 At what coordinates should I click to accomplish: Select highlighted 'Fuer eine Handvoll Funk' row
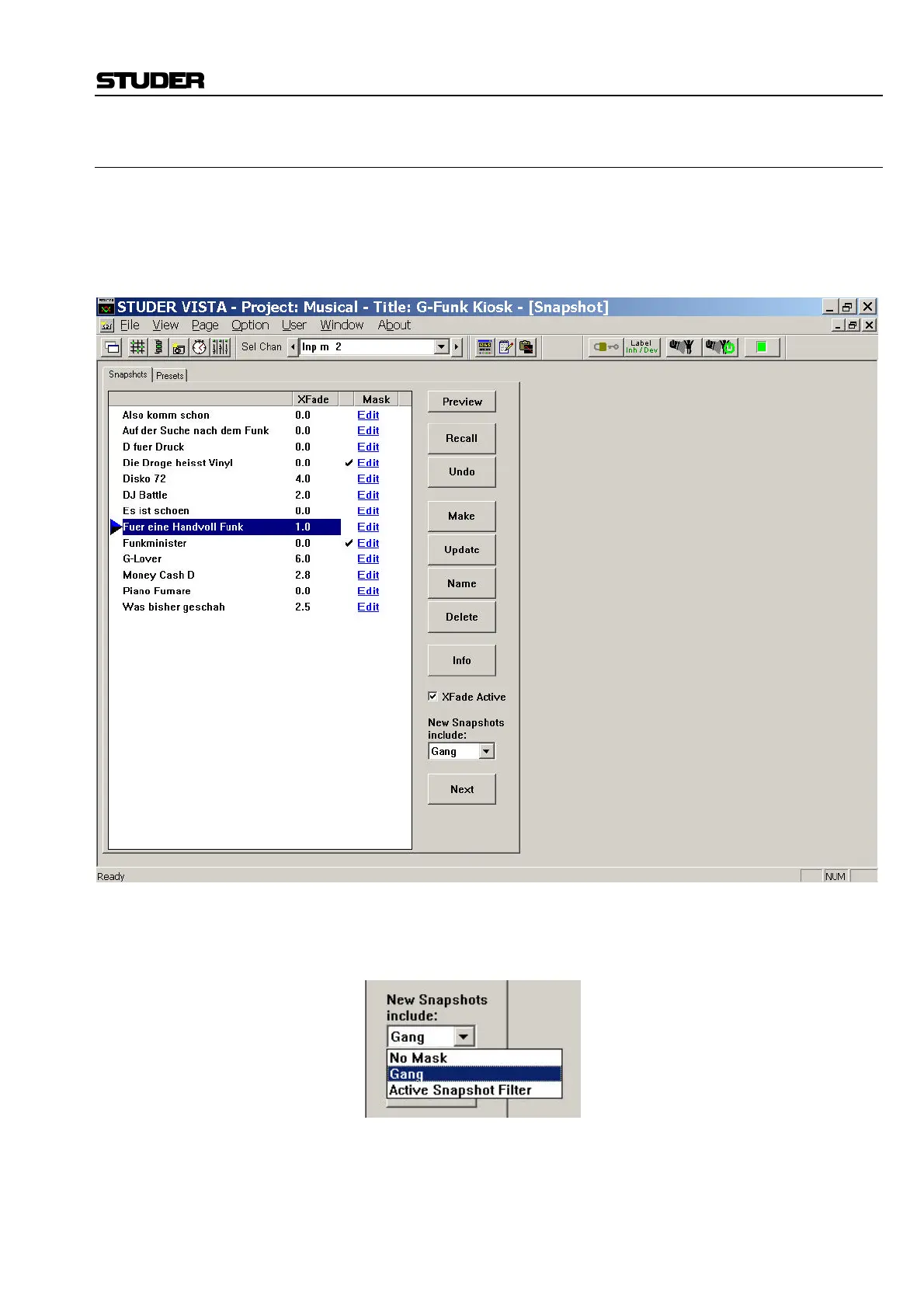click(231, 527)
